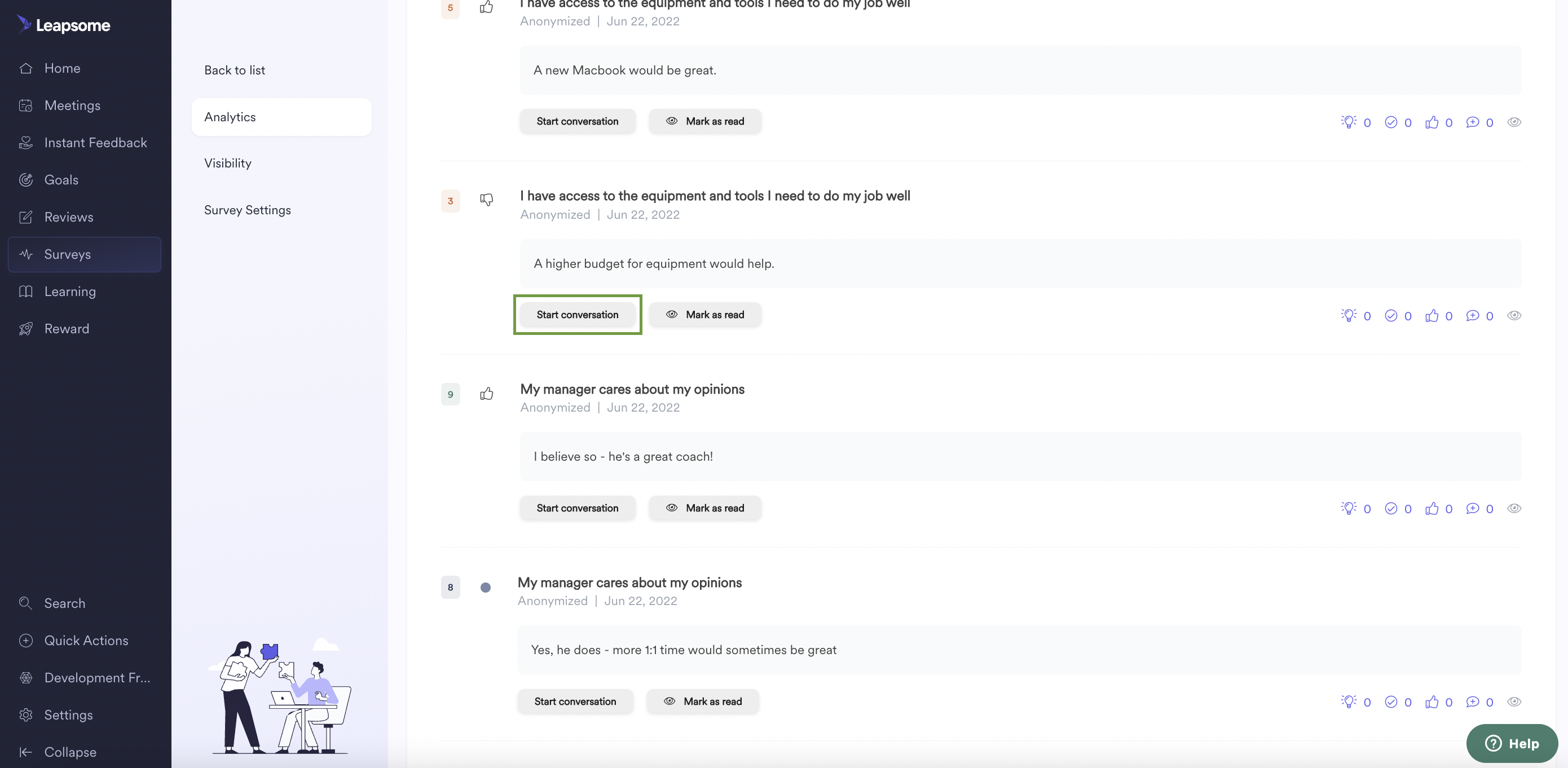This screenshot has height=768, width=1568.
Task: Click the checkmark icon on Macbook comment
Action: tap(1390, 122)
